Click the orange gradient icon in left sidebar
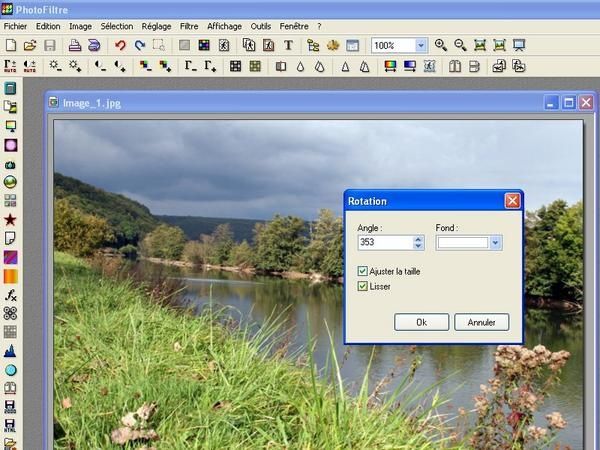This screenshot has height=450, width=600. click(x=10, y=276)
